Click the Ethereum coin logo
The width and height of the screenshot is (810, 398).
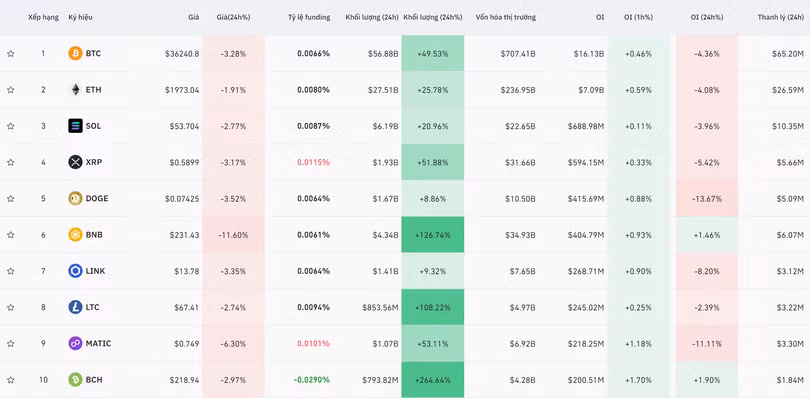75,90
